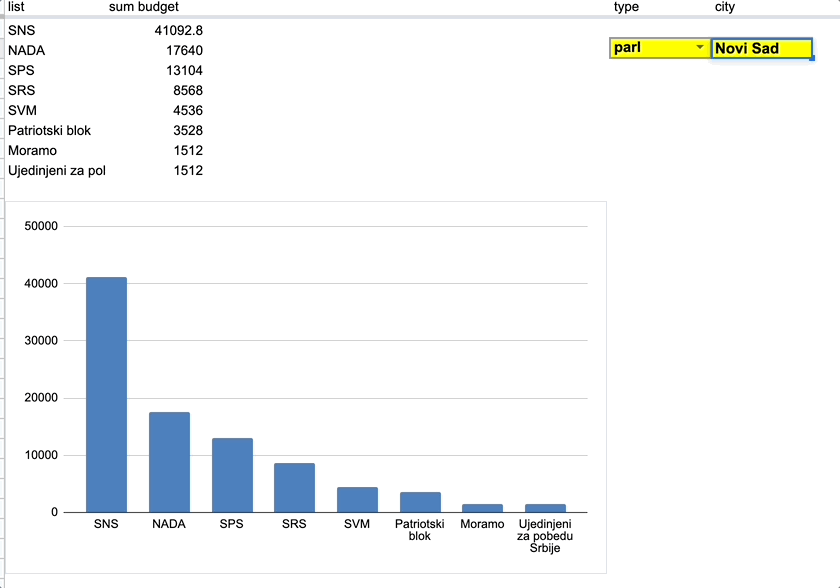Click the SRS bar in the chart
840x588 pixels.
point(294,488)
